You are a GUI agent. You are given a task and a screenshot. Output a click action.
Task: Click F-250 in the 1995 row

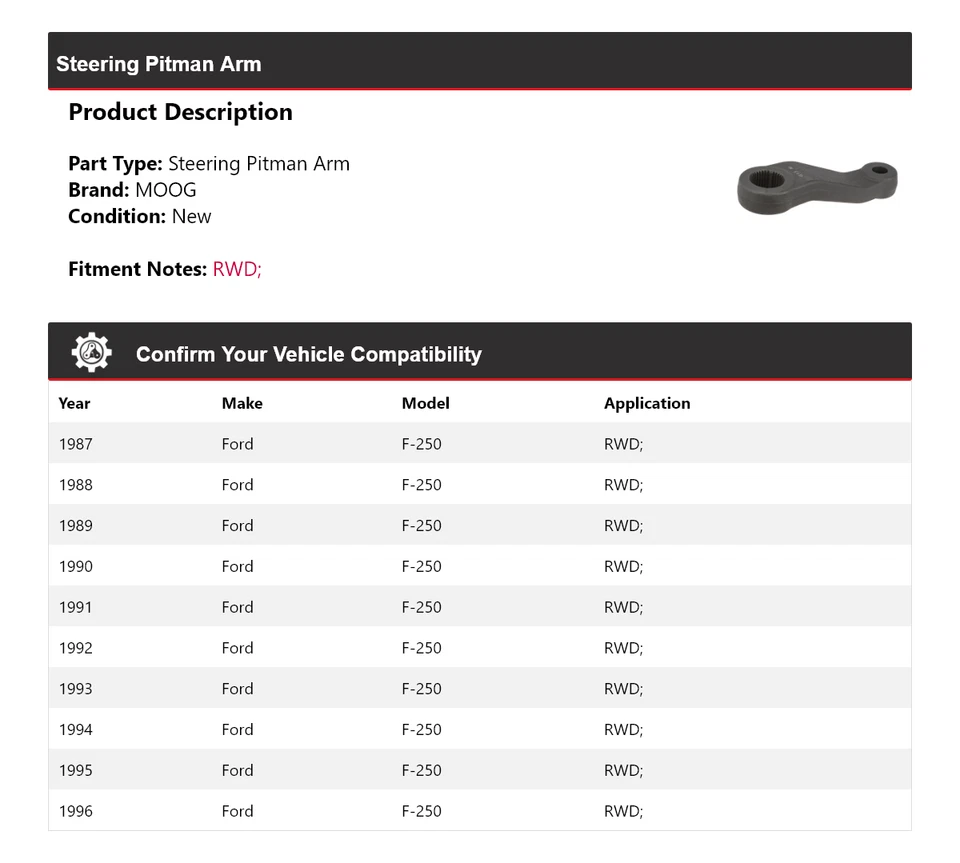click(421, 770)
